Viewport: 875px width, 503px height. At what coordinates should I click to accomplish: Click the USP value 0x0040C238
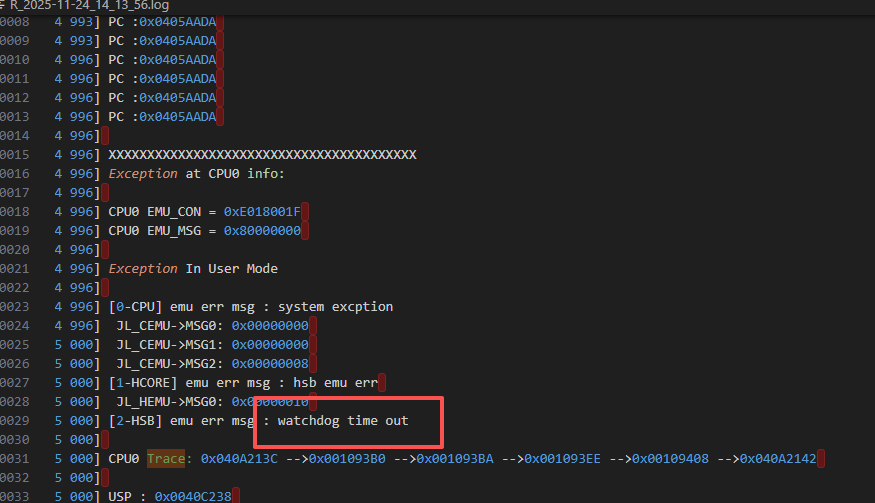click(193, 496)
